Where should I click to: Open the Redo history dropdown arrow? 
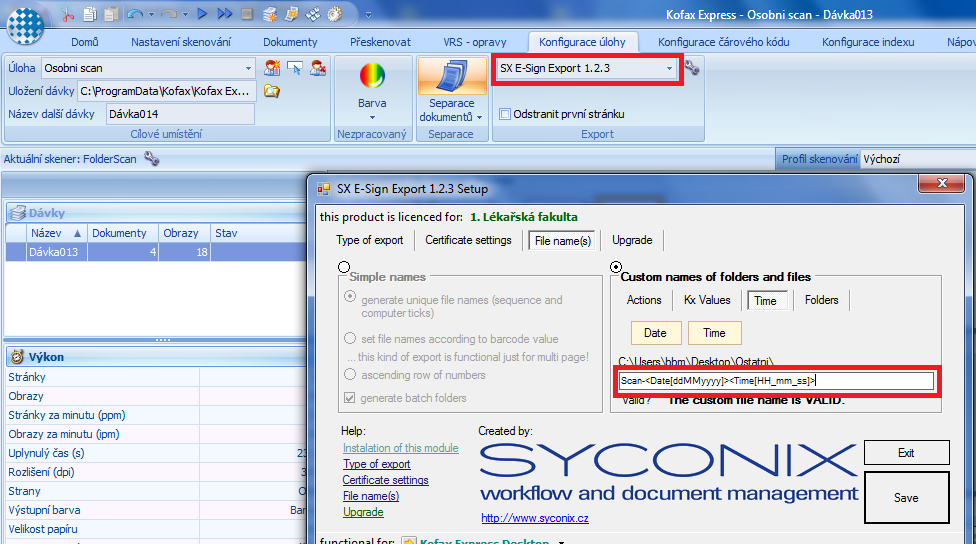click(185, 14)
